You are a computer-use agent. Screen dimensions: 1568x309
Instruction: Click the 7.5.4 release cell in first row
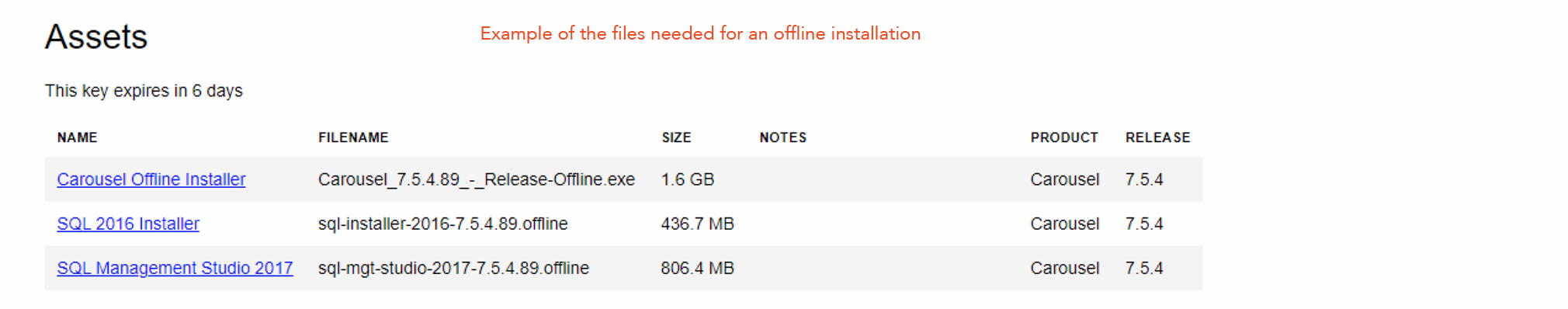pos(1144,179)
